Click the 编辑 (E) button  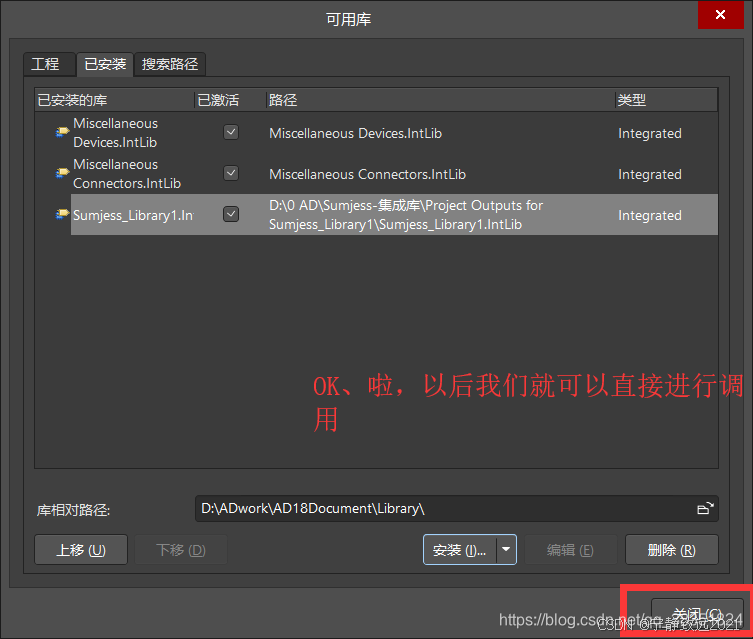(x=570, y=550)
